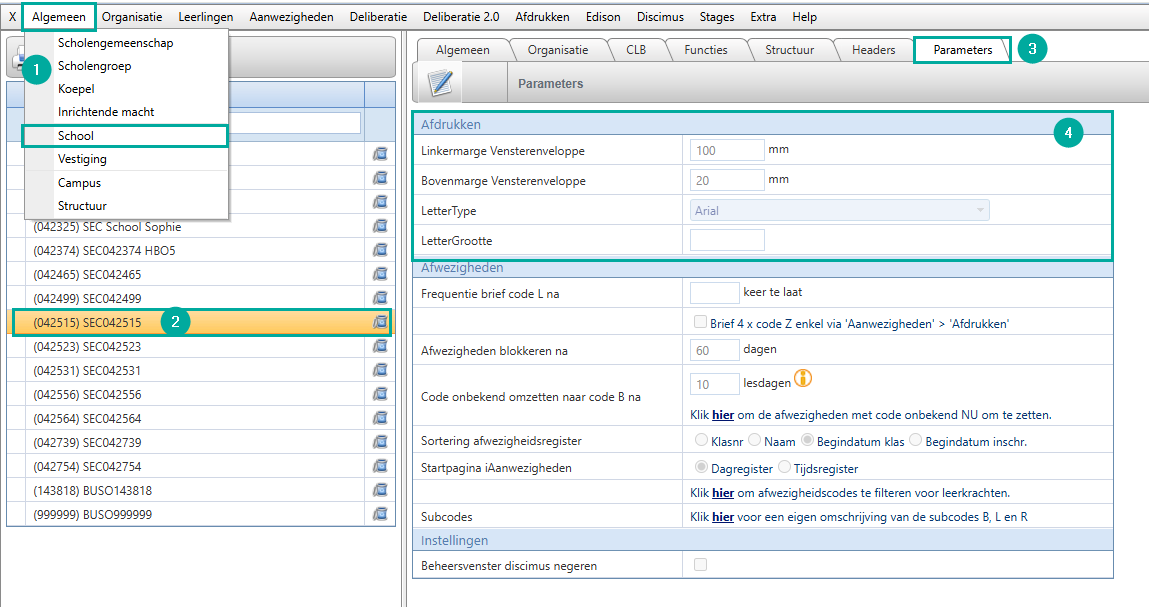Click the edit parameters pencil icon
This screenshot has width=1149, height=607.
tap(440, 83)
